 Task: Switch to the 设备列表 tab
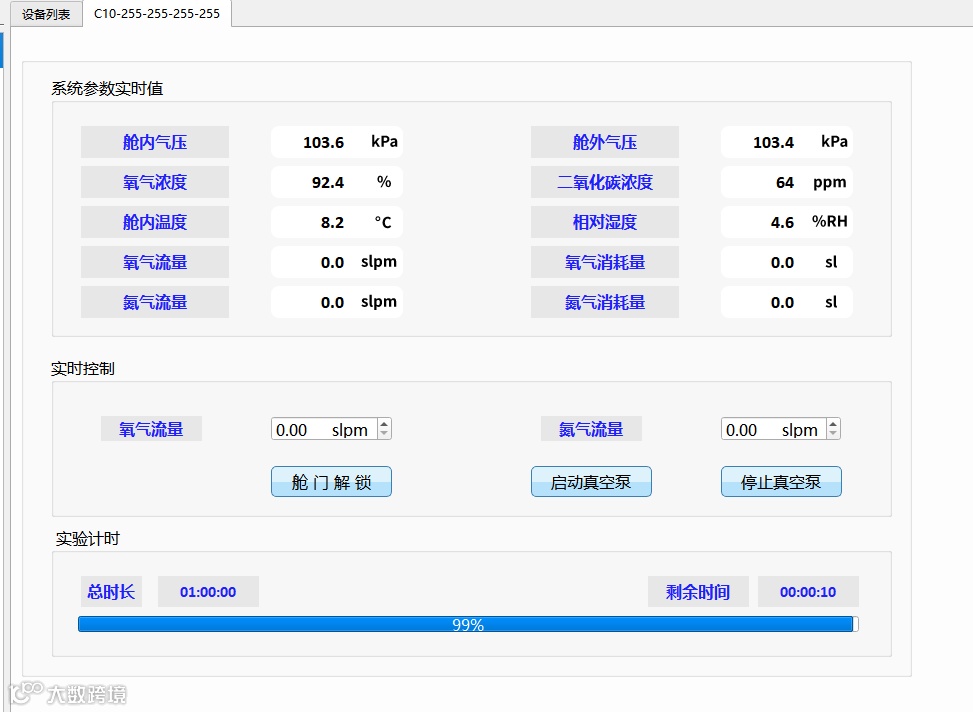[x=45, y=14]
